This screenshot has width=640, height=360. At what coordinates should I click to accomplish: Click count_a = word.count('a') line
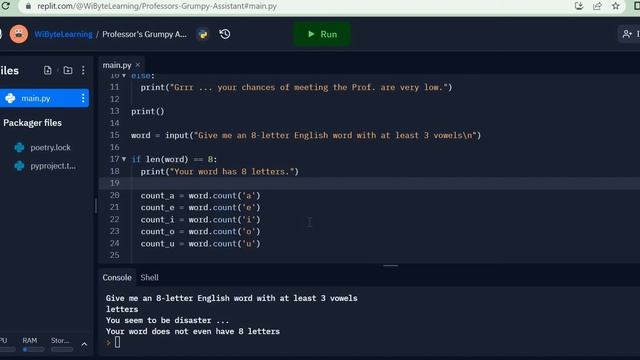200,196
